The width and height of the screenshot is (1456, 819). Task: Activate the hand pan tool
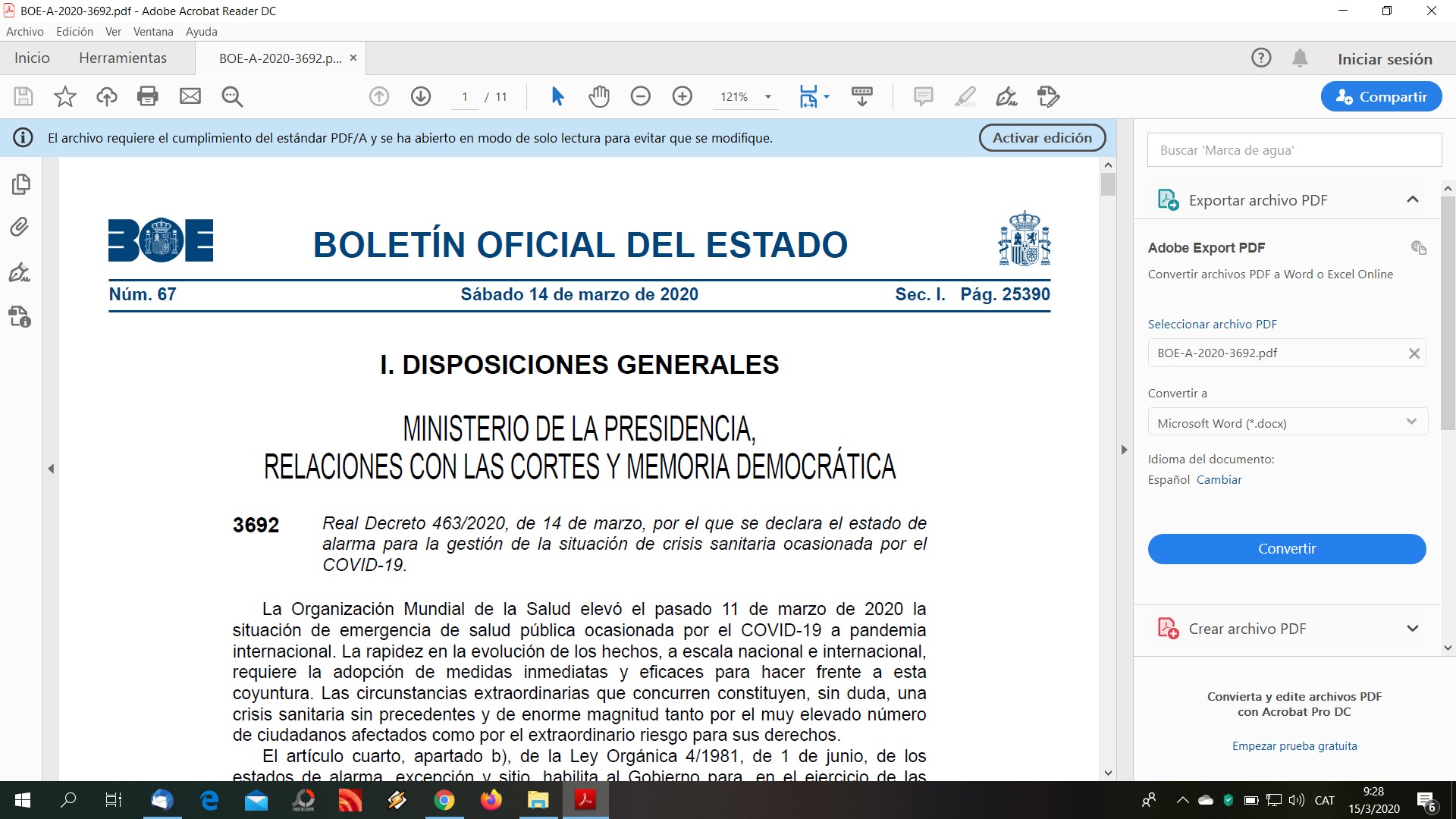click(599, 96)
